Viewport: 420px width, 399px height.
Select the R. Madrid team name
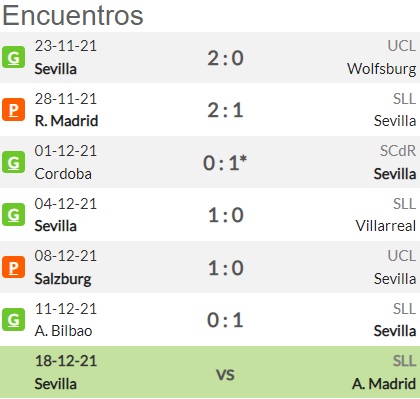[66, 121]
